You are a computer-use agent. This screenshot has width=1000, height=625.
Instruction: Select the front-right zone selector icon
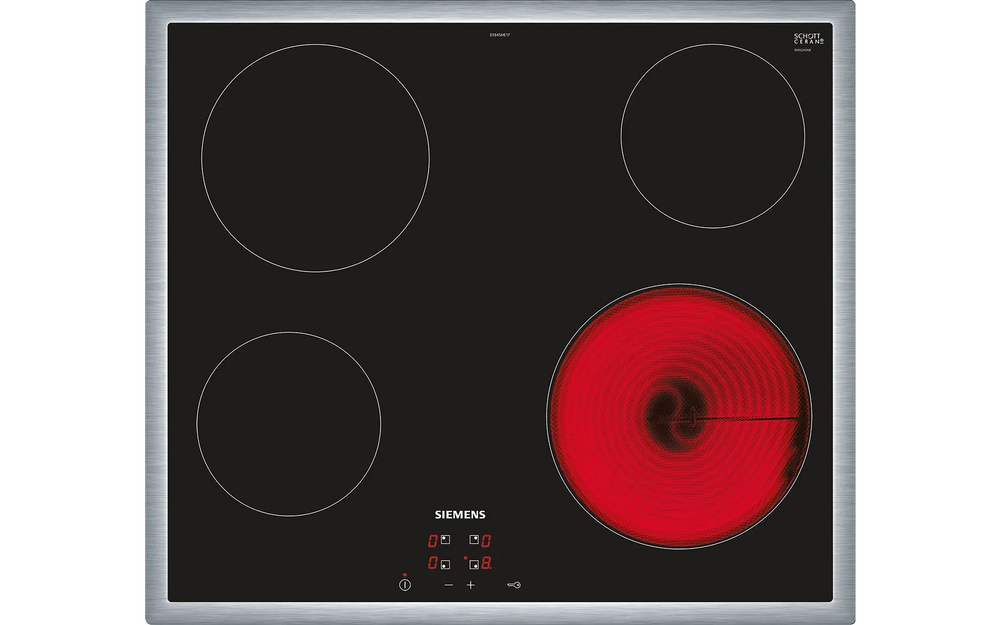(x=474, y=565)
